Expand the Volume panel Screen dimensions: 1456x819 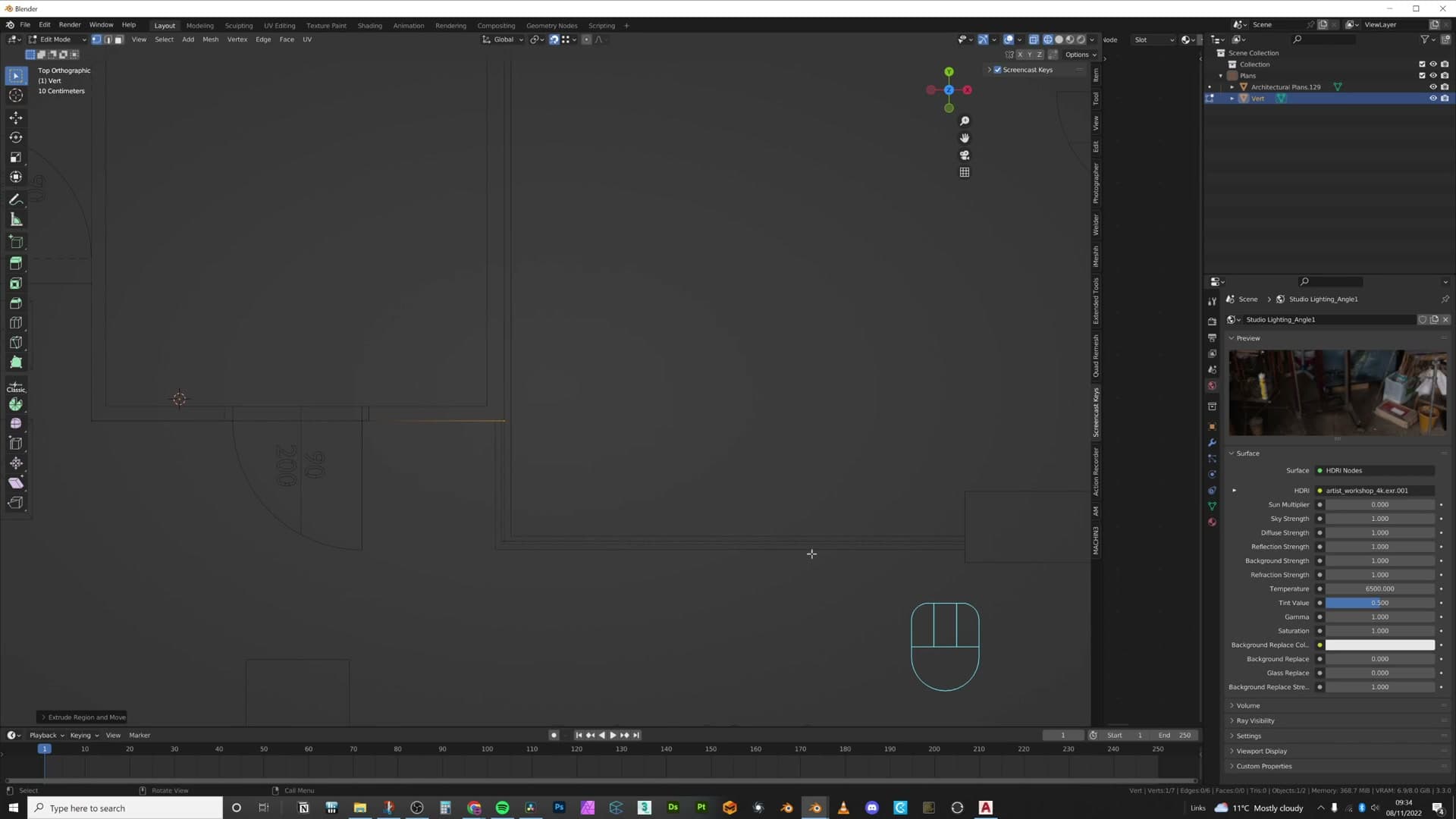[x=1247, y=706]
